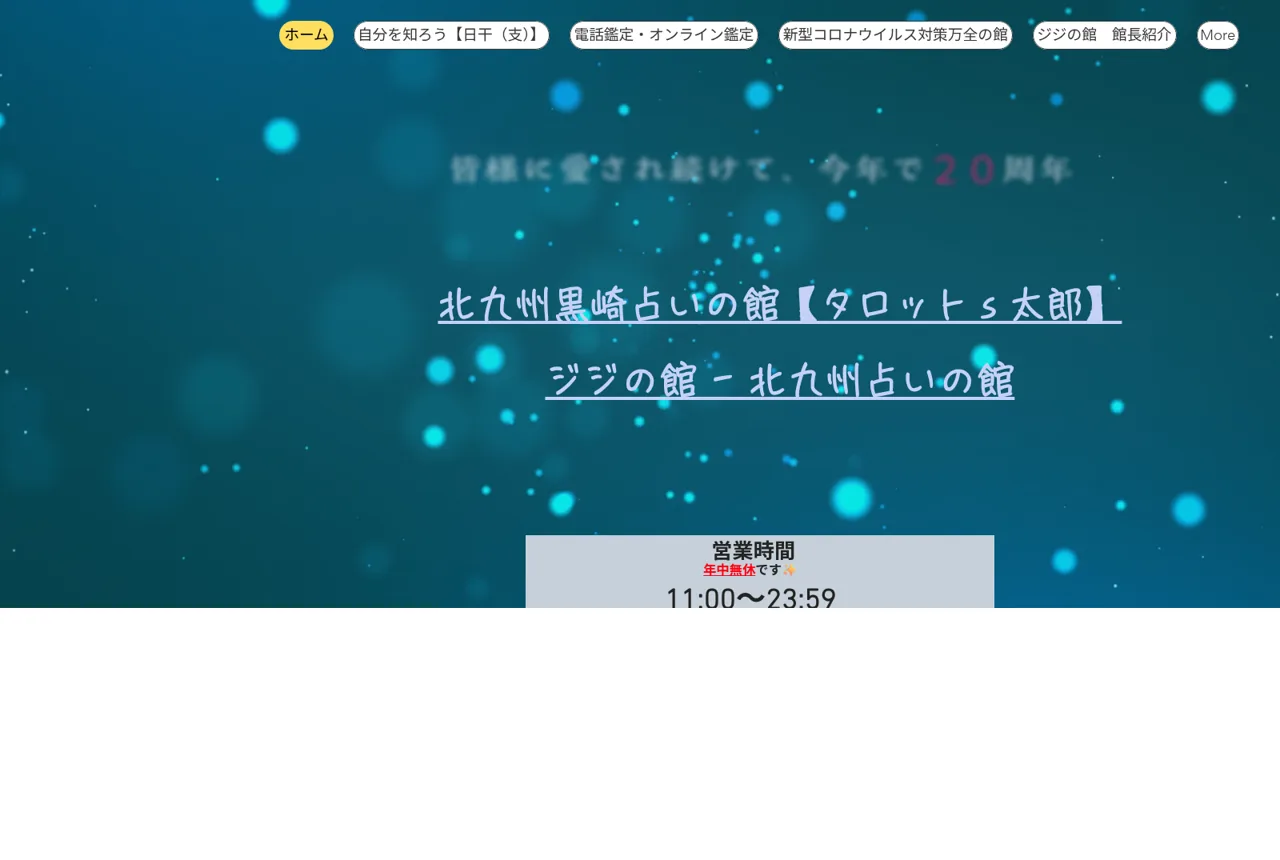
Task: Click the ジジの館 - 北九州占いの館 link
Action: point(780,381)
